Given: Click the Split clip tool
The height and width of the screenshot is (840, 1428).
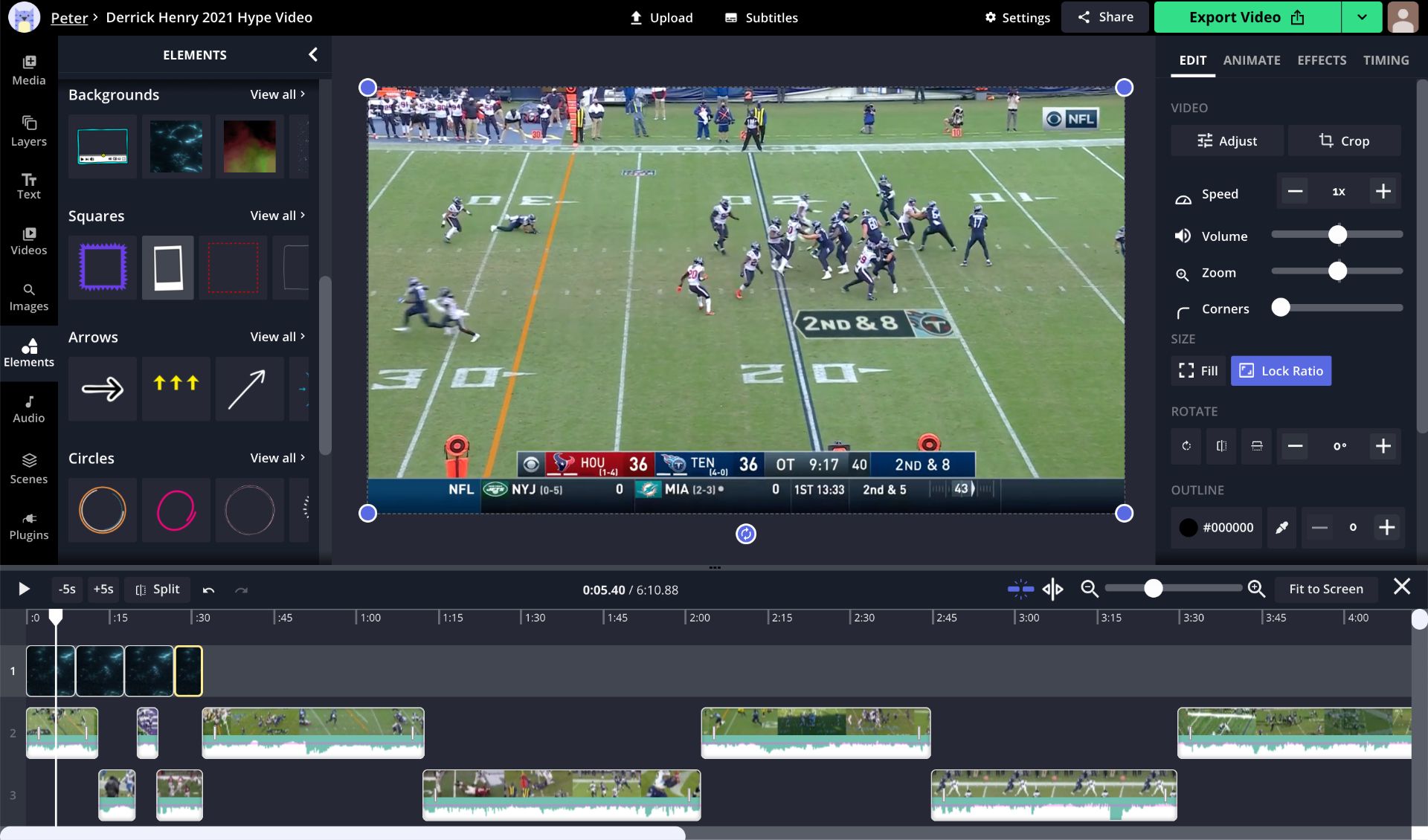Looking at the screenshot, I should pyautogui.click(x=158, y=589).
